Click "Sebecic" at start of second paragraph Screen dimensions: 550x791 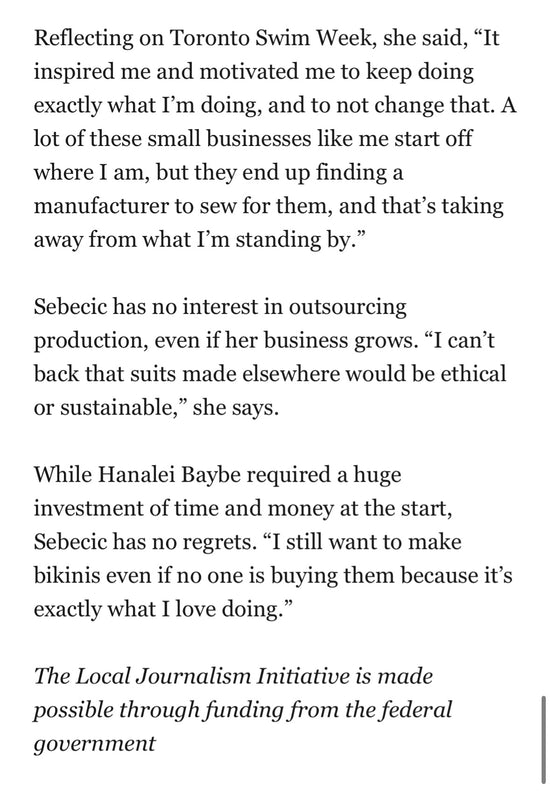tap(70, 307)
